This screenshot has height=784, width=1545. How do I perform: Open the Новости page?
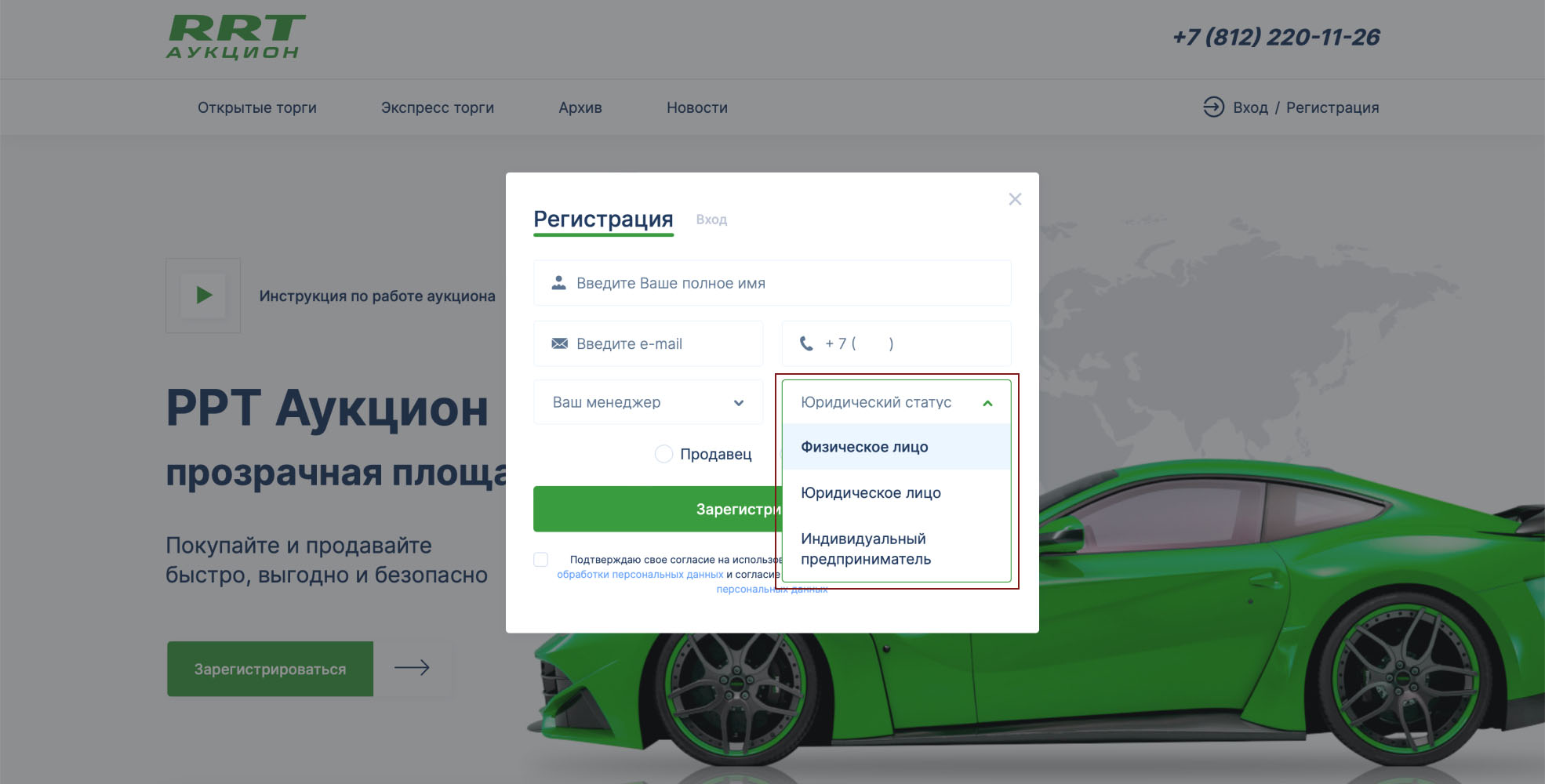click(697, 107)
